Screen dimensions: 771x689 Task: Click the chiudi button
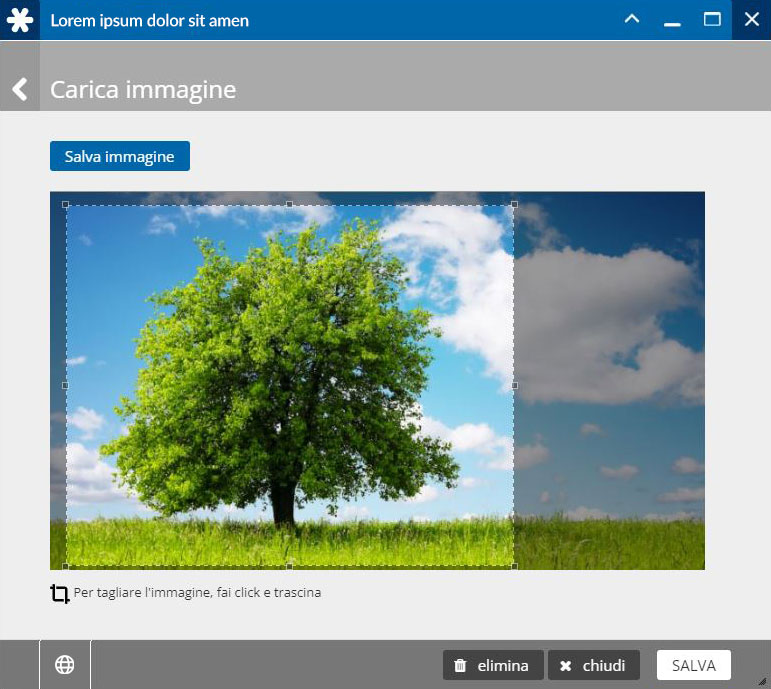pyautogui.click(x=594, y=665)
